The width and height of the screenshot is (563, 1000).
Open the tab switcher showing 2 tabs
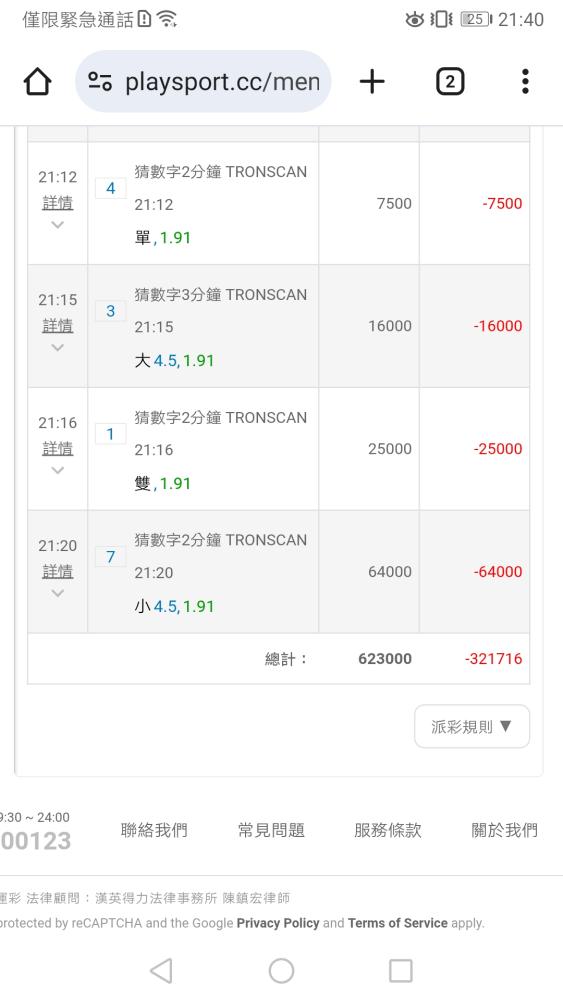click(450, 82)
